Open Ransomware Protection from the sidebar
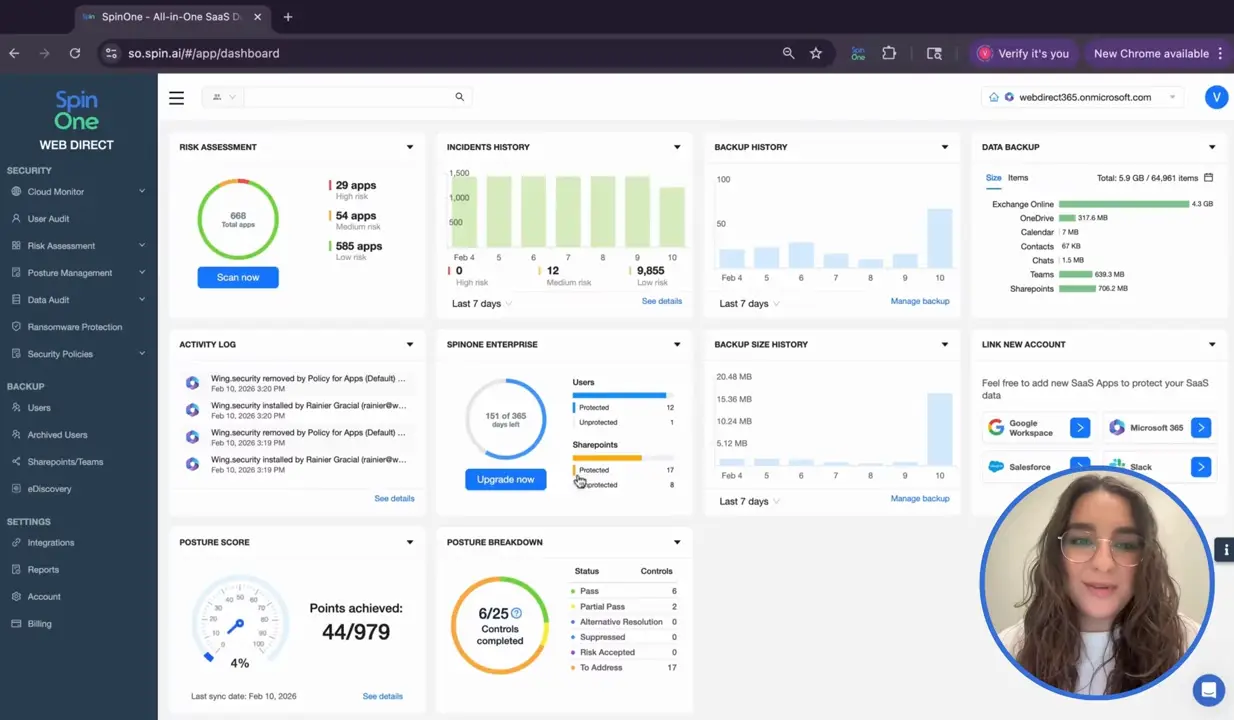1234x720 pixels. coord(74,327)
